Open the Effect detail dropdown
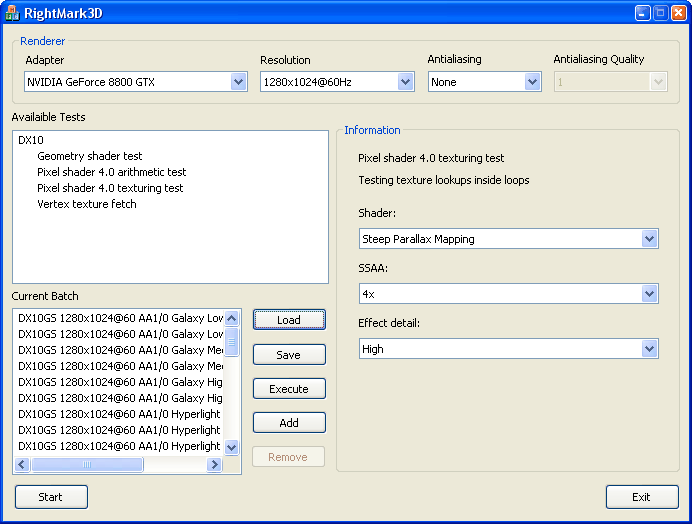Viewport: 692px width, 524px height. click(x=649, y=349)
